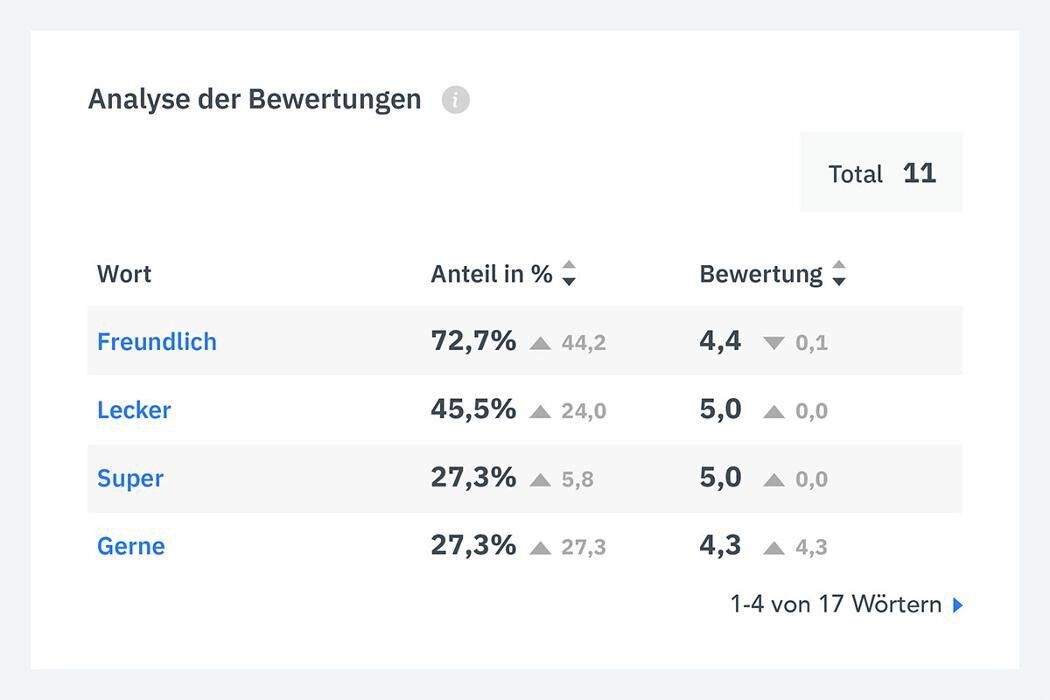Click the down trend arrow for Freundlich rating
This screenshot has height=700, width=1050.
(x=773, y=343)
